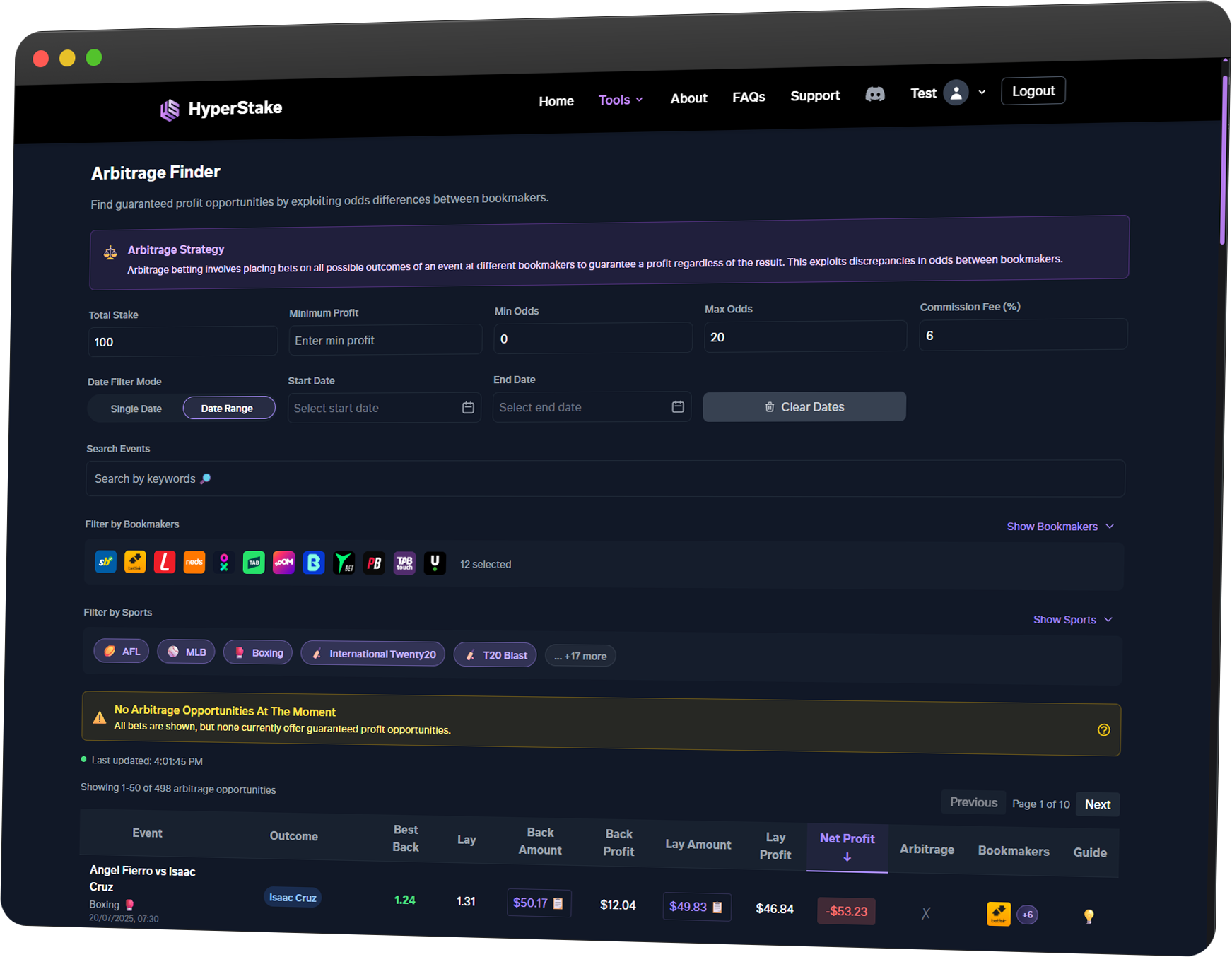Click the Min Odds input field
This screenshot has width=1232, height=957.
click(x=593, y=338)
